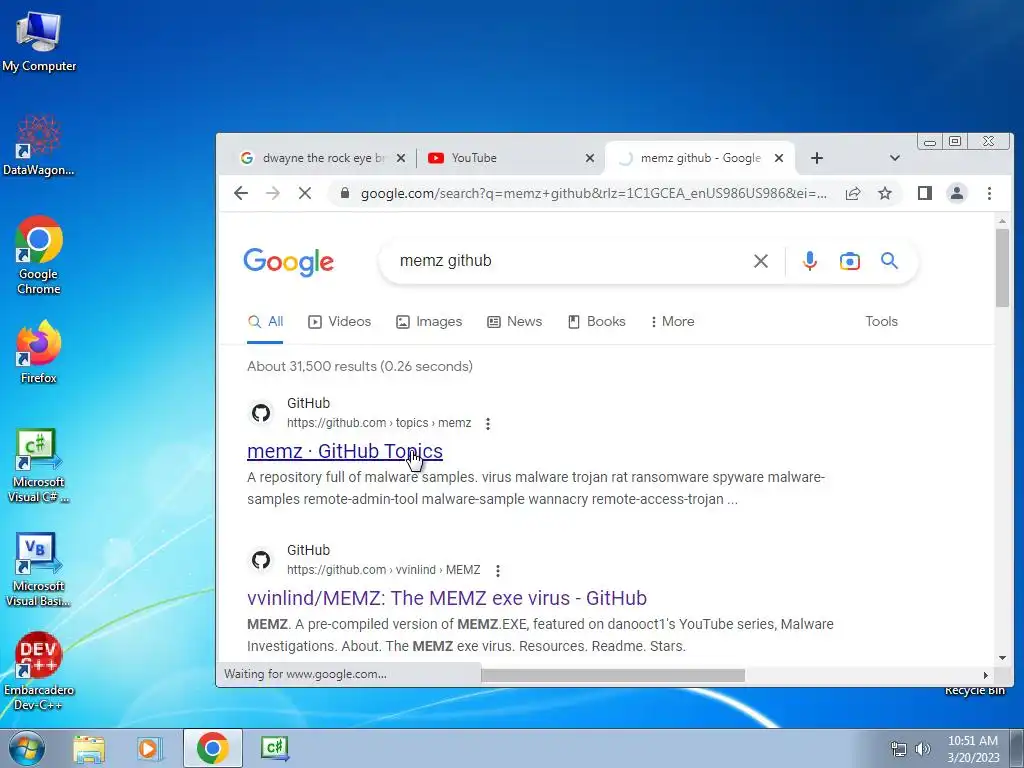Show News search results
This screenshot has height=768, width=1024.
(x=515, y=321)
